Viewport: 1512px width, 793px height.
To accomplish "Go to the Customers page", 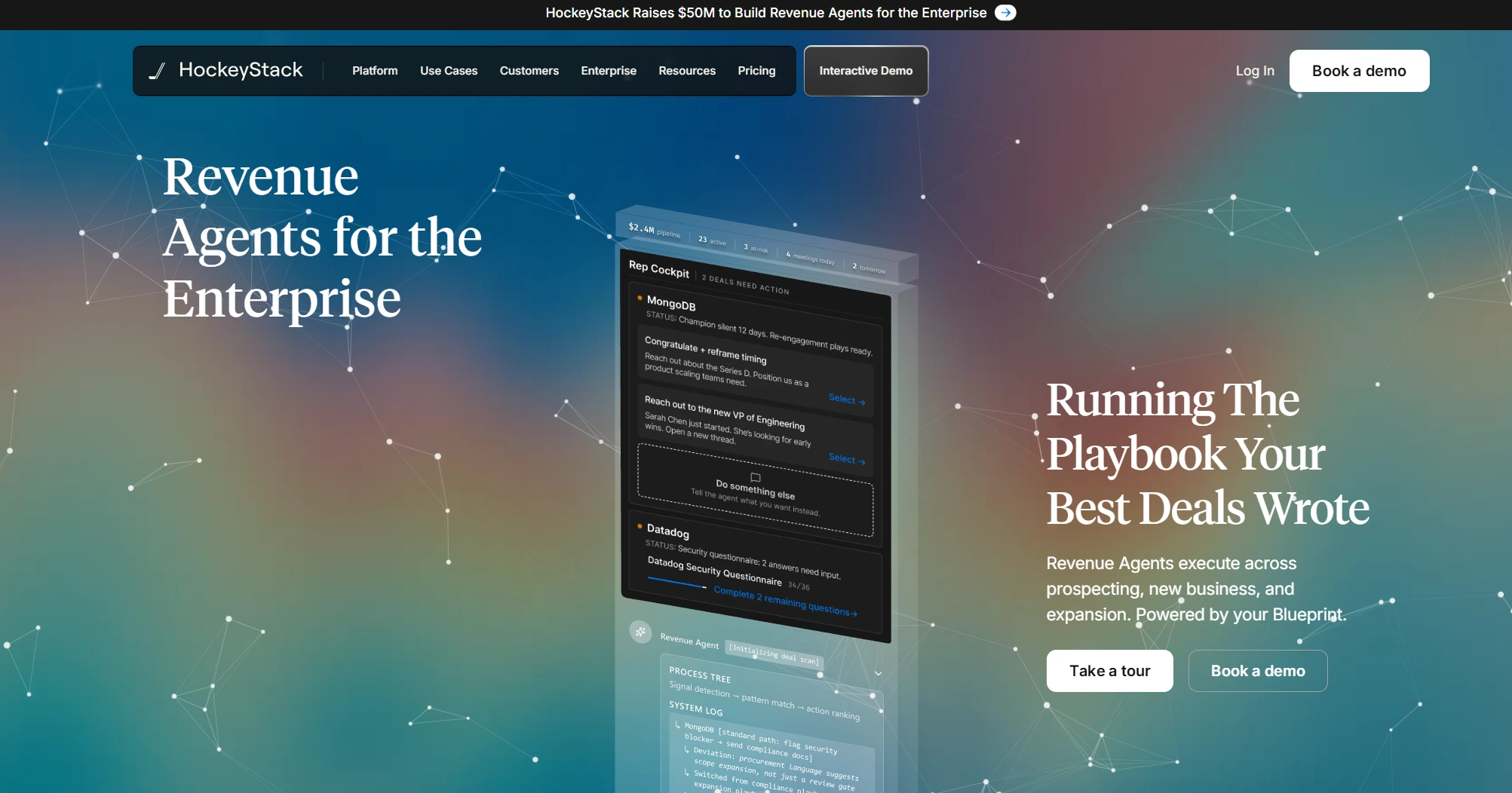I will pos(529,71).
